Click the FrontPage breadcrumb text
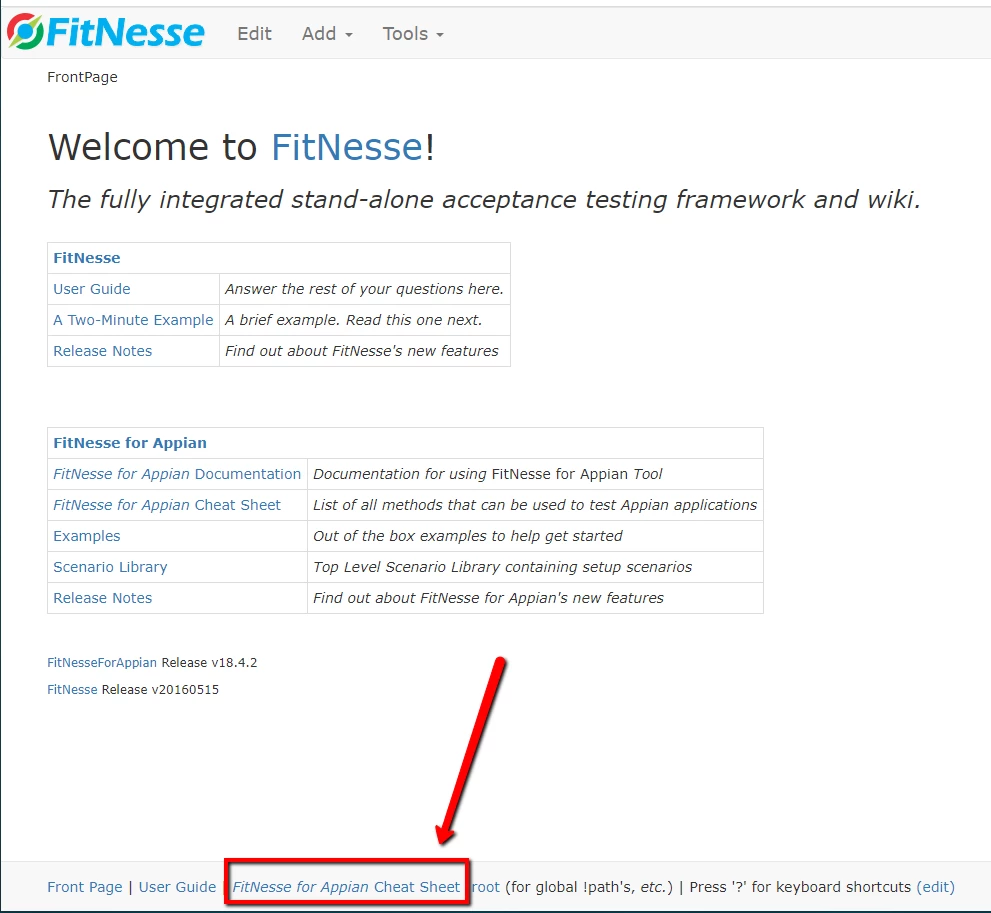This screenshot has height=913, width=991. tap(82, 77)
